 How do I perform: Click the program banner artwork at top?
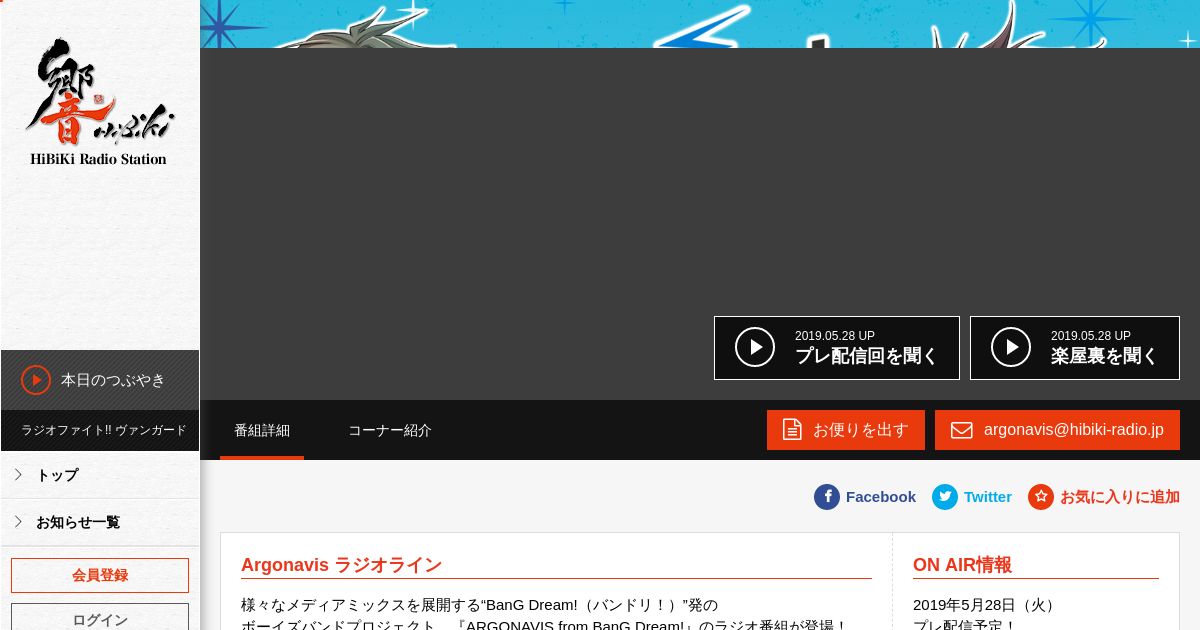point(700,24)
